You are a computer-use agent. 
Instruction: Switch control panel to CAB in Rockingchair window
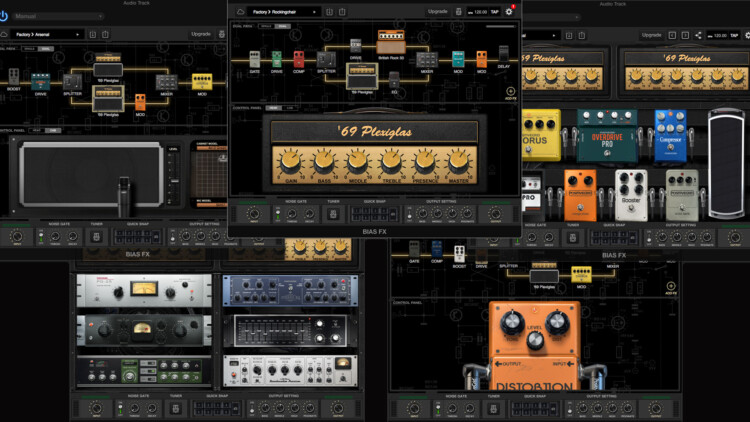click(289, 108)
